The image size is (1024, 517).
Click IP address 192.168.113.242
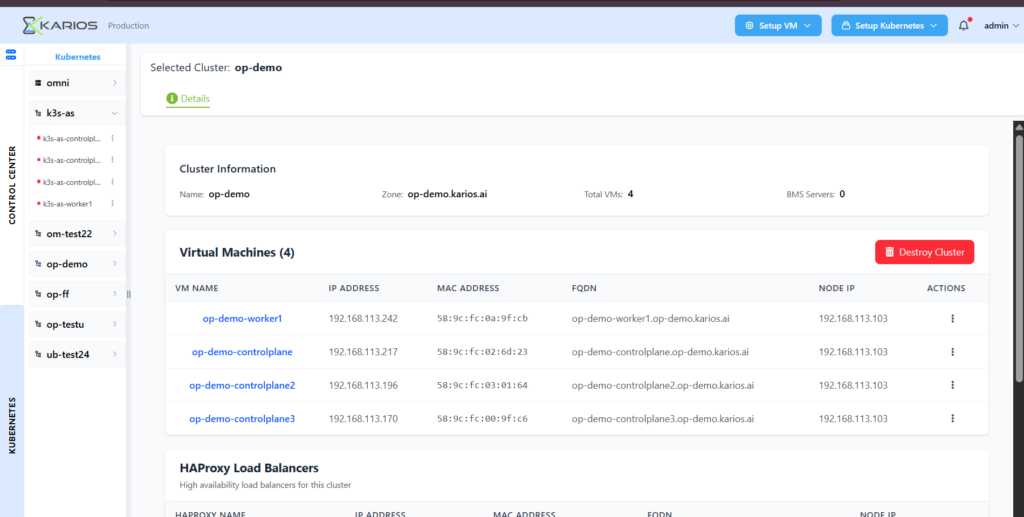pos(363,319)
